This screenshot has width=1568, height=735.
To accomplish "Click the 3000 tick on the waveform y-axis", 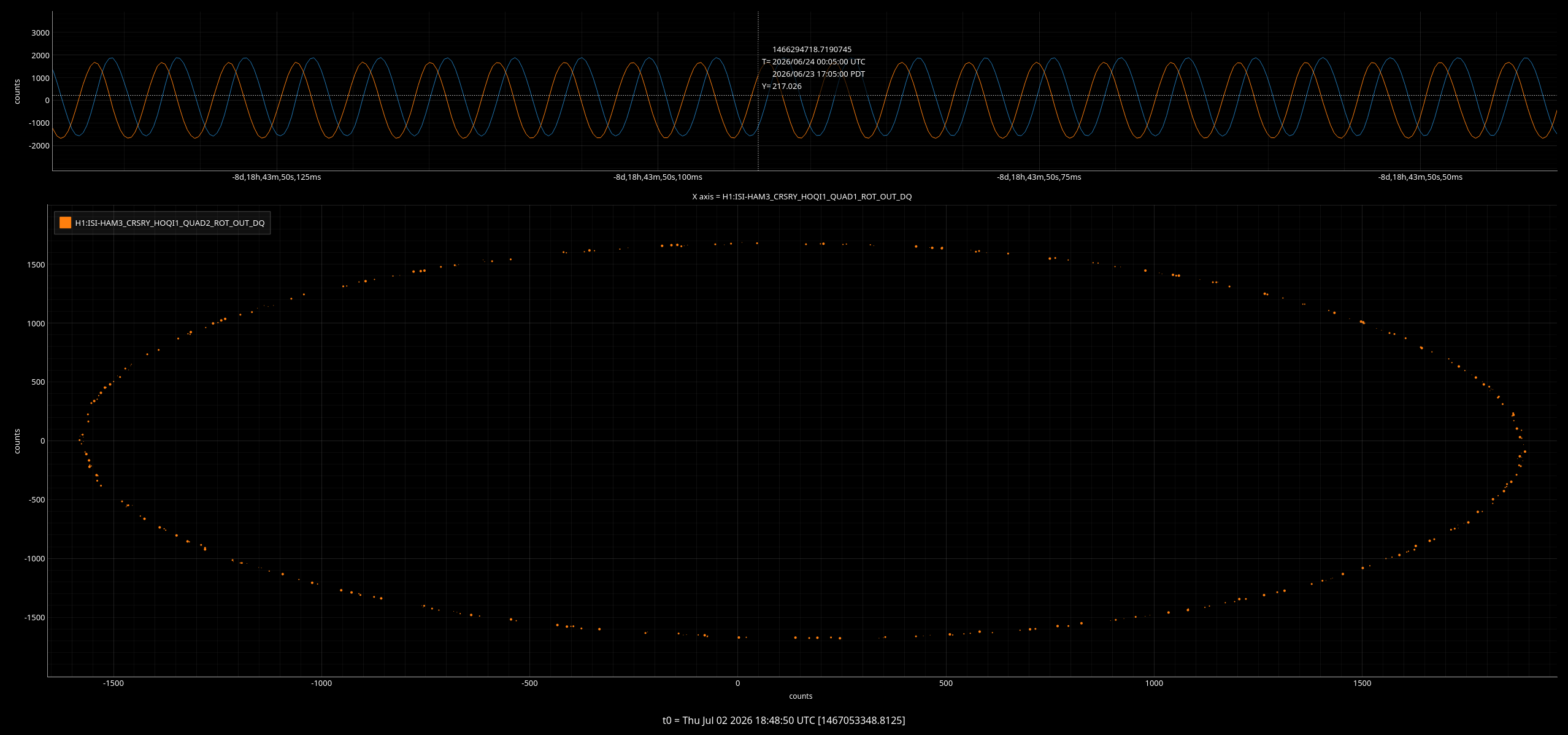I will click(40, 33).
